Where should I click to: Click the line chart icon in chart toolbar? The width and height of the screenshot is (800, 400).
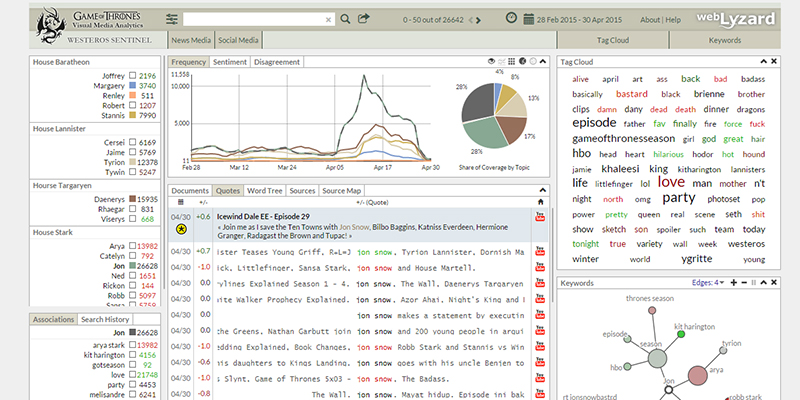[502, 61]
